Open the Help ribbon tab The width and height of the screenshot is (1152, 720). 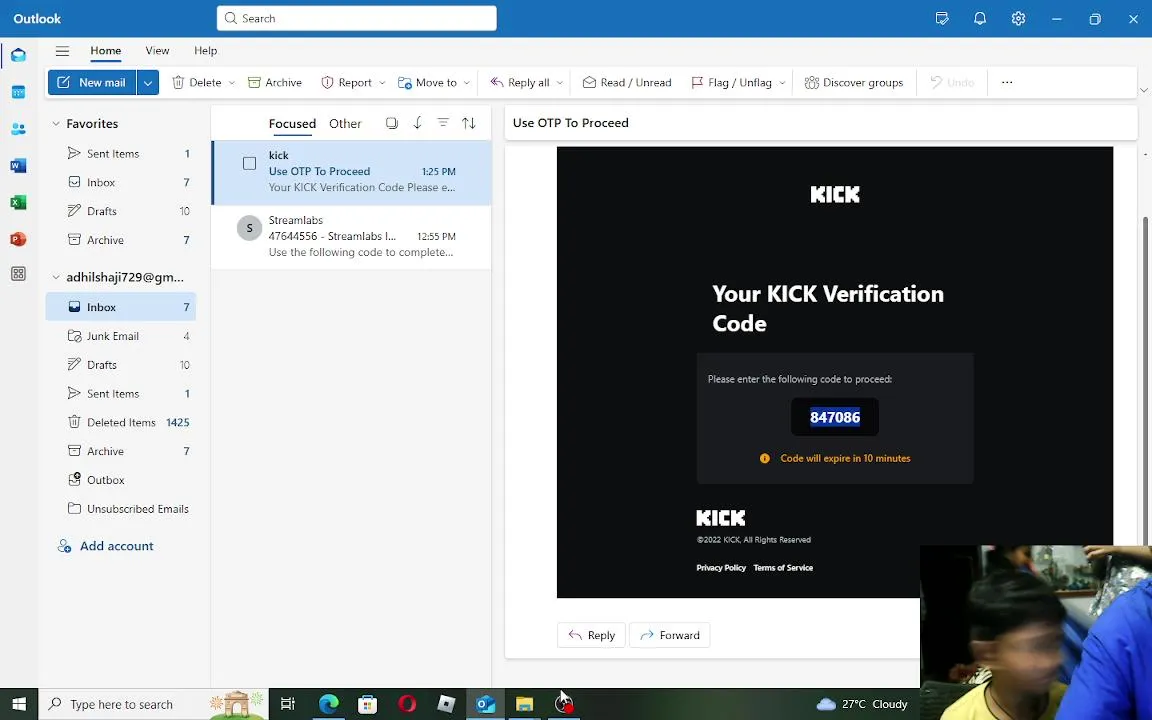point(206,51)
